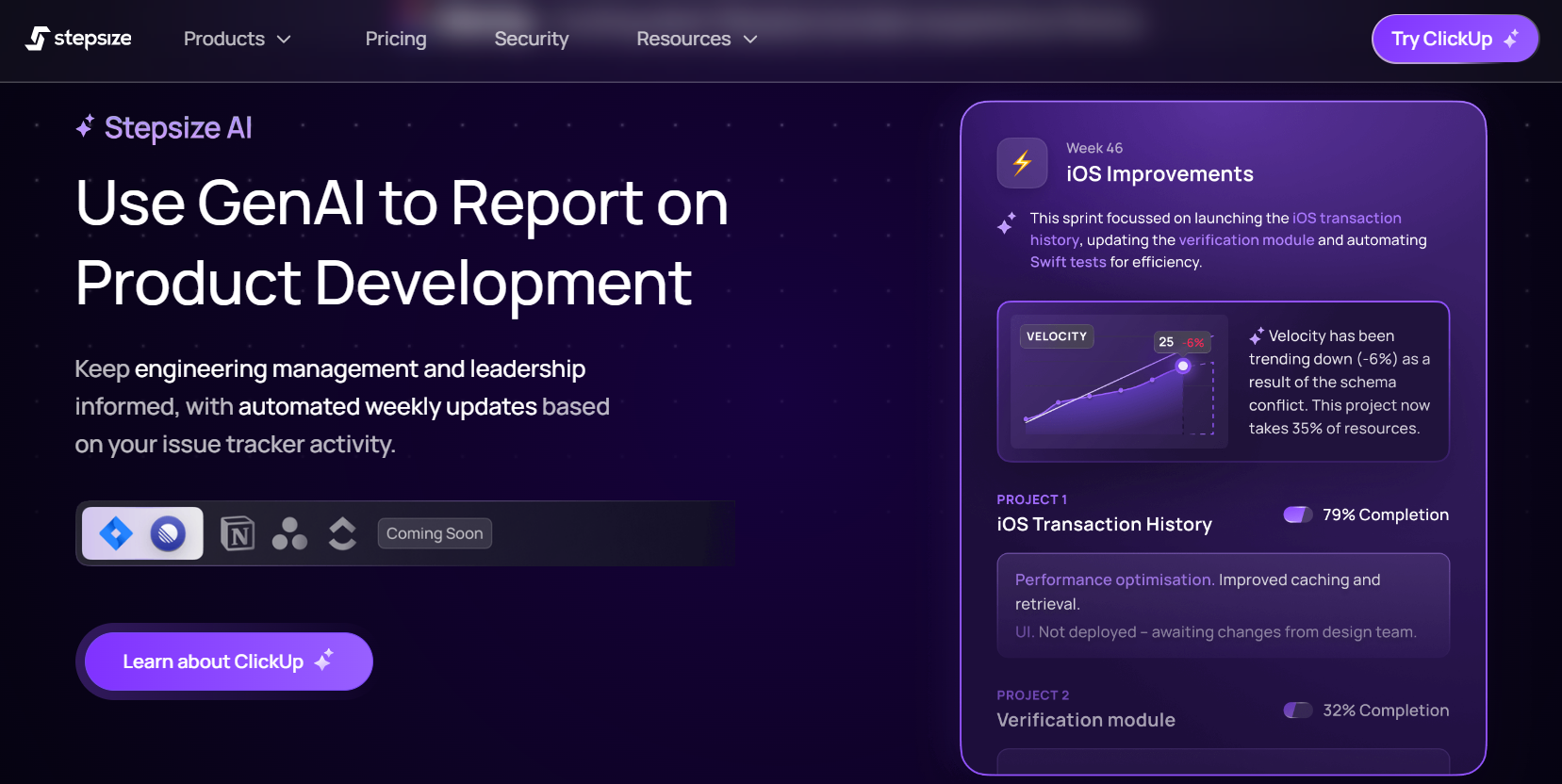Toggle the 79% Completion indicator
The height and width of the screenshot is (784, 1562).
(x=1298, y=514)
